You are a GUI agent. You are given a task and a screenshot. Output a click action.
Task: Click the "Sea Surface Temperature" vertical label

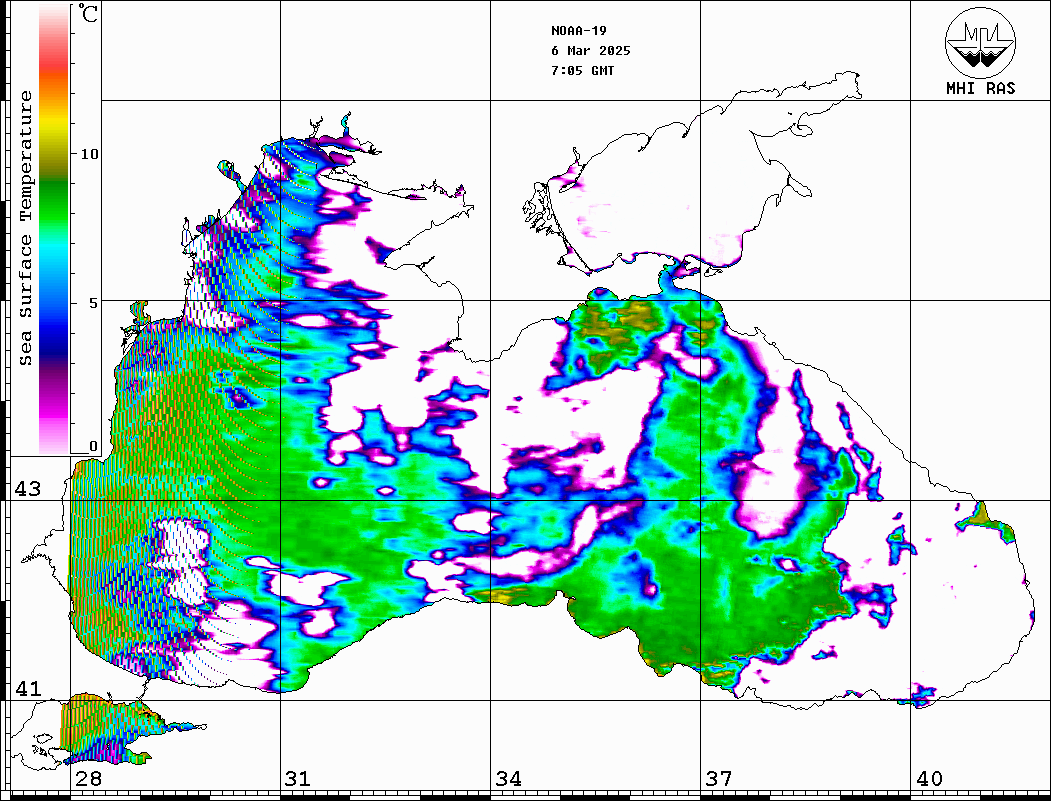pos(25,228)
